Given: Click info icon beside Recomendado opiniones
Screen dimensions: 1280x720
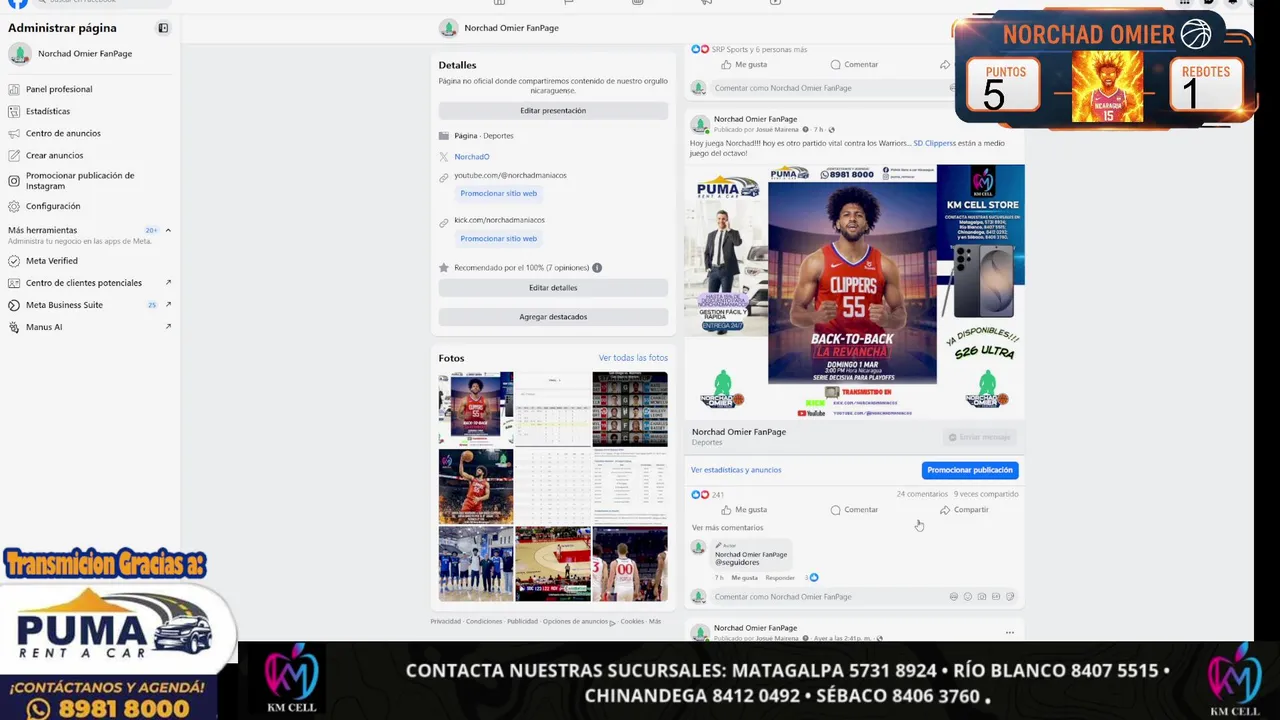Looking at the screenshot, I should click(597, 268).
